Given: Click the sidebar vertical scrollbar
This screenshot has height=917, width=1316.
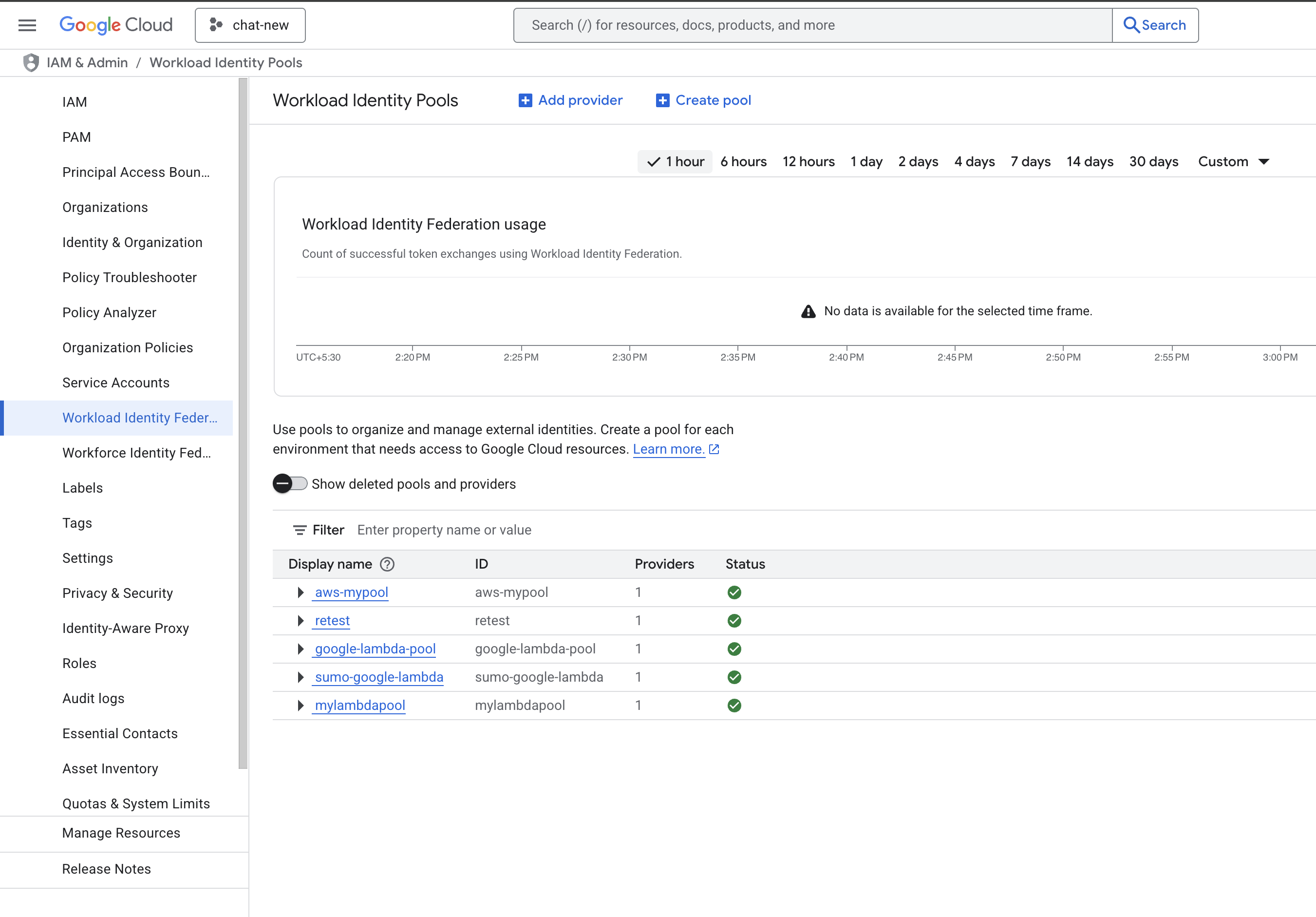Looking at the screenshot, I should click(x=243, y=423).
